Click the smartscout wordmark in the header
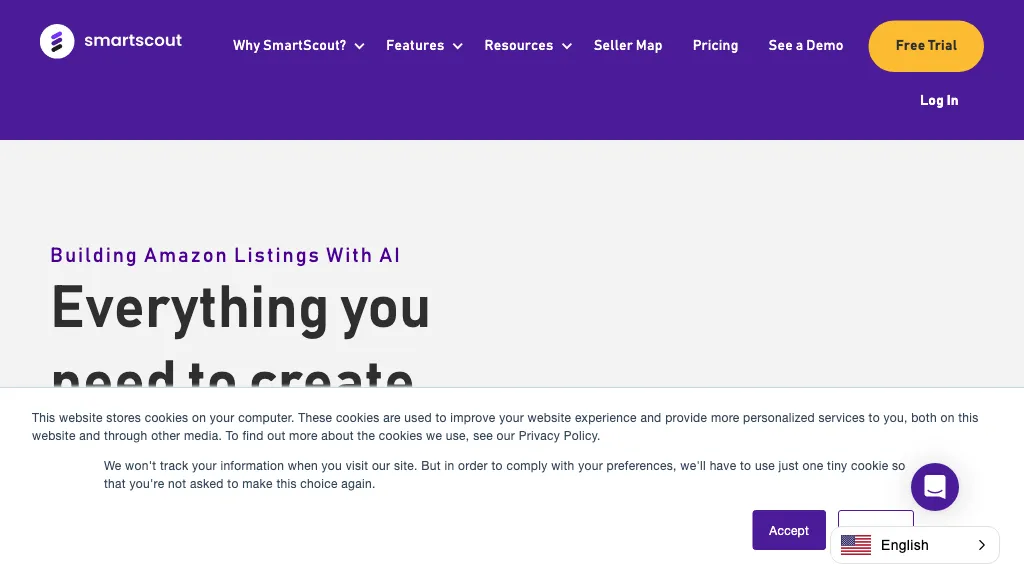Screen dimensions: 1024x576 134,41
